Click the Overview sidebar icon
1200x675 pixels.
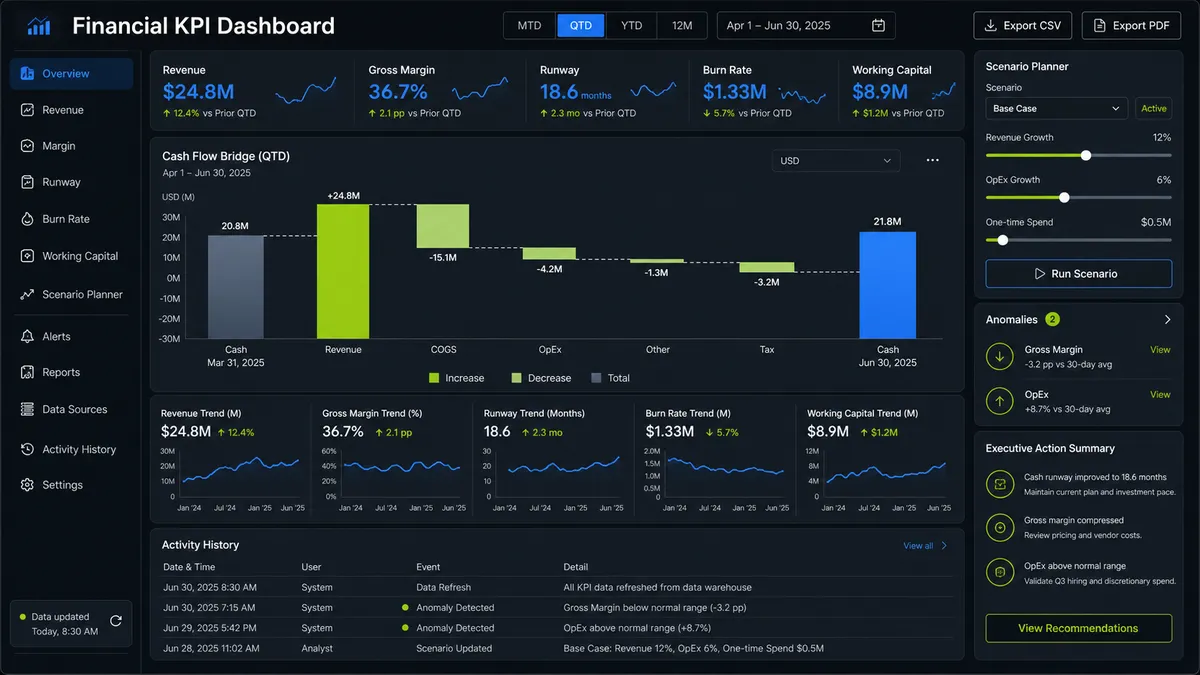point(27,73)
